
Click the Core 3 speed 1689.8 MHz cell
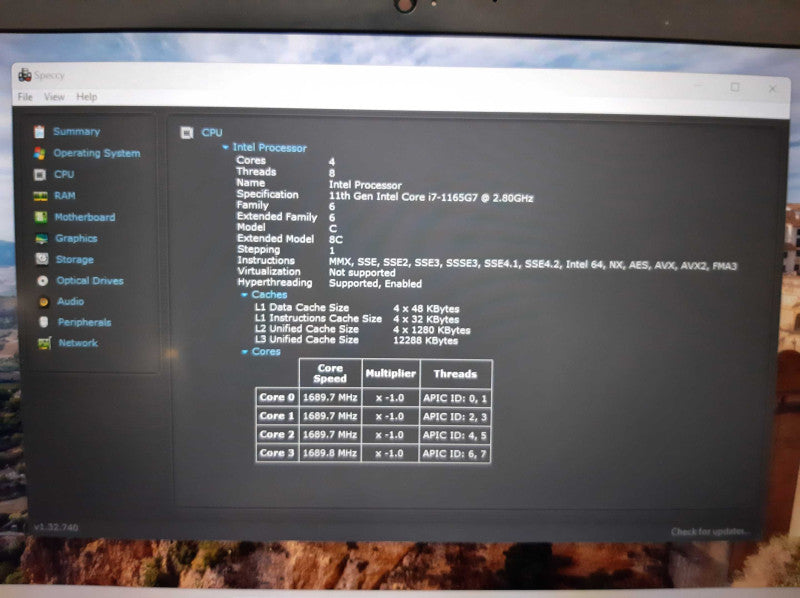[330, 453]
